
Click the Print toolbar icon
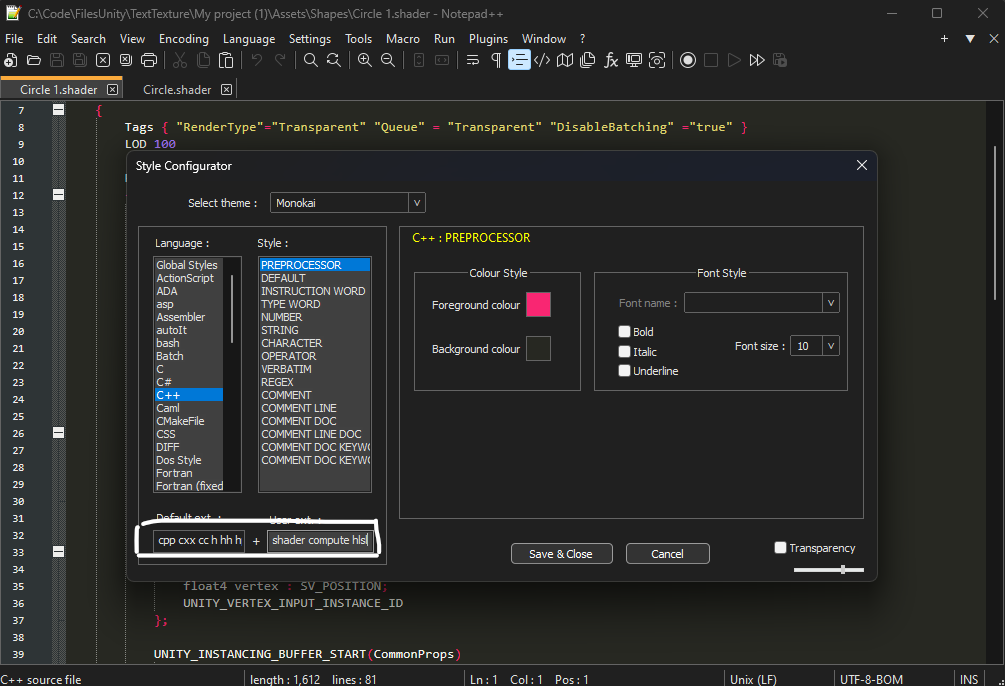point(149,60)
